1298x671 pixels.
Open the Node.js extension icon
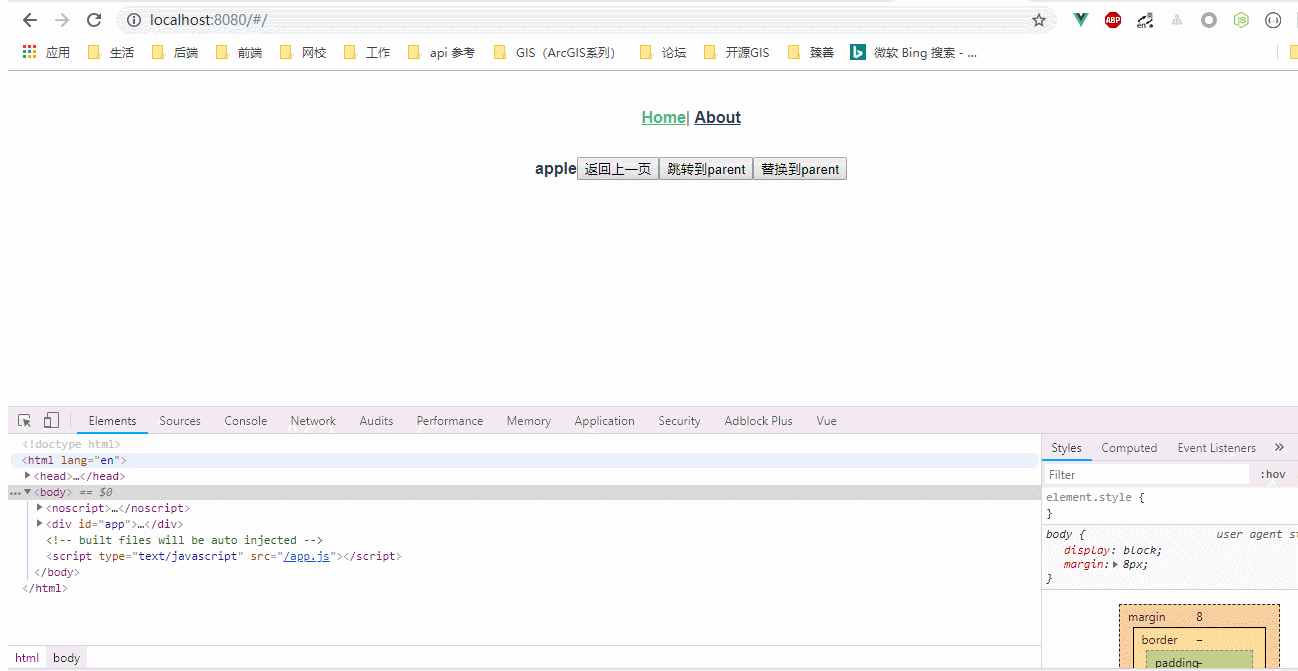pos(1241,20)
